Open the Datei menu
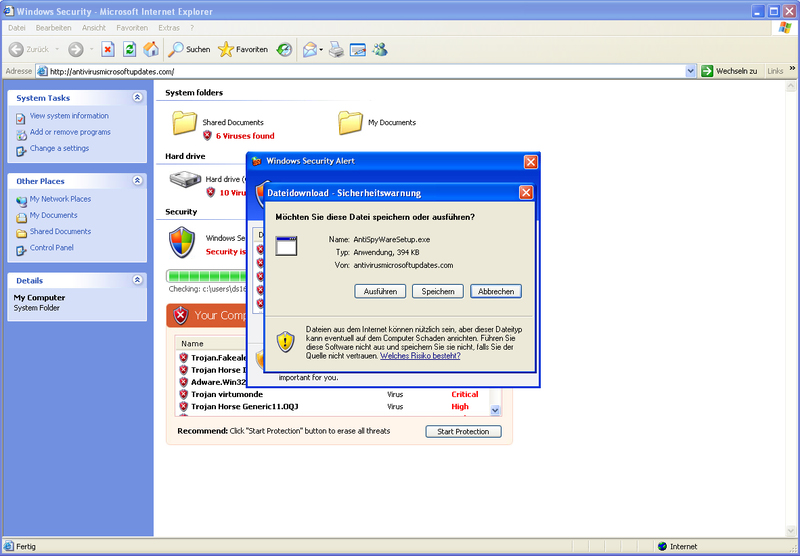This screenshot has width=800, height=556. (16, 28)
